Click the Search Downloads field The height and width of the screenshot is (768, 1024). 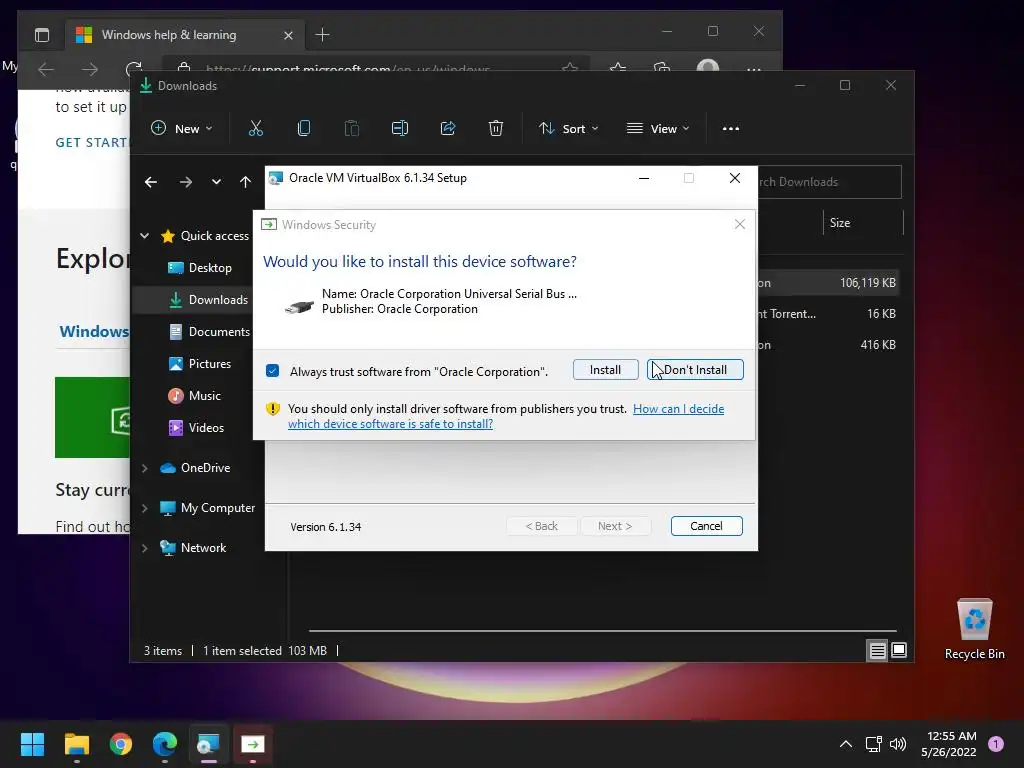click(829, 182)
